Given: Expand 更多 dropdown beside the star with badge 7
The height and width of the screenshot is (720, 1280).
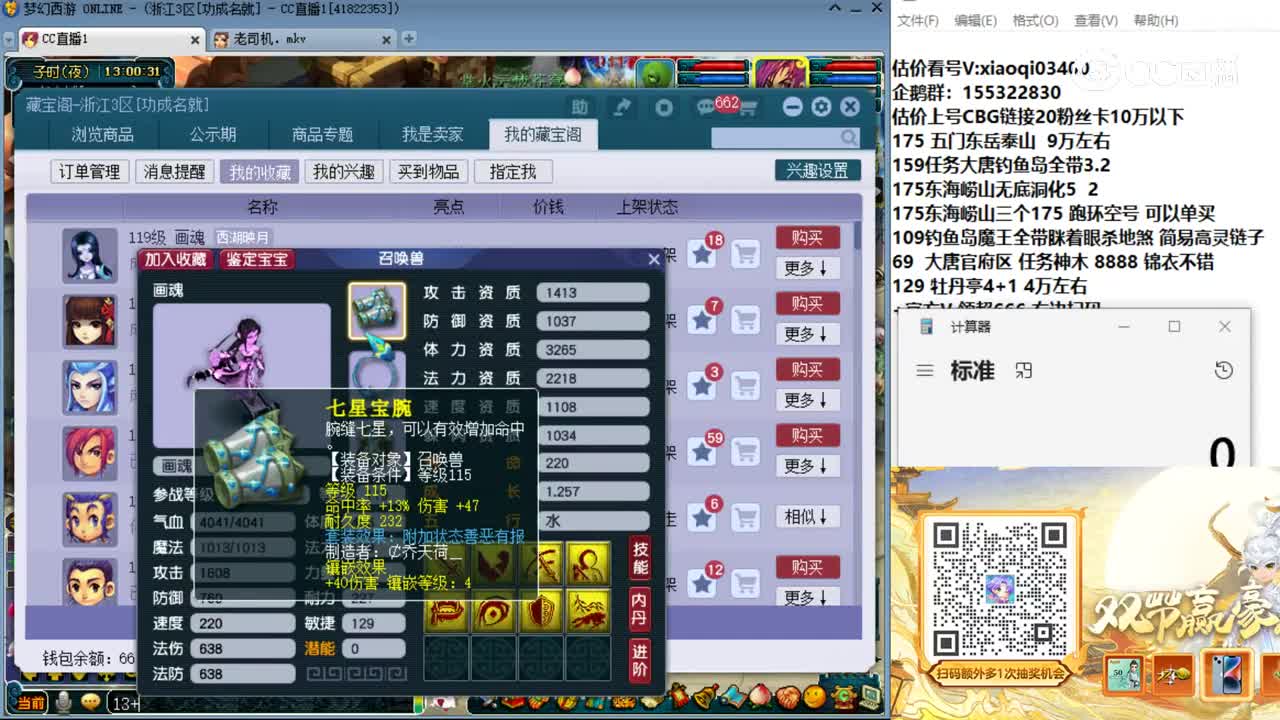Looking at the screenshot, I should pos(807,334).
